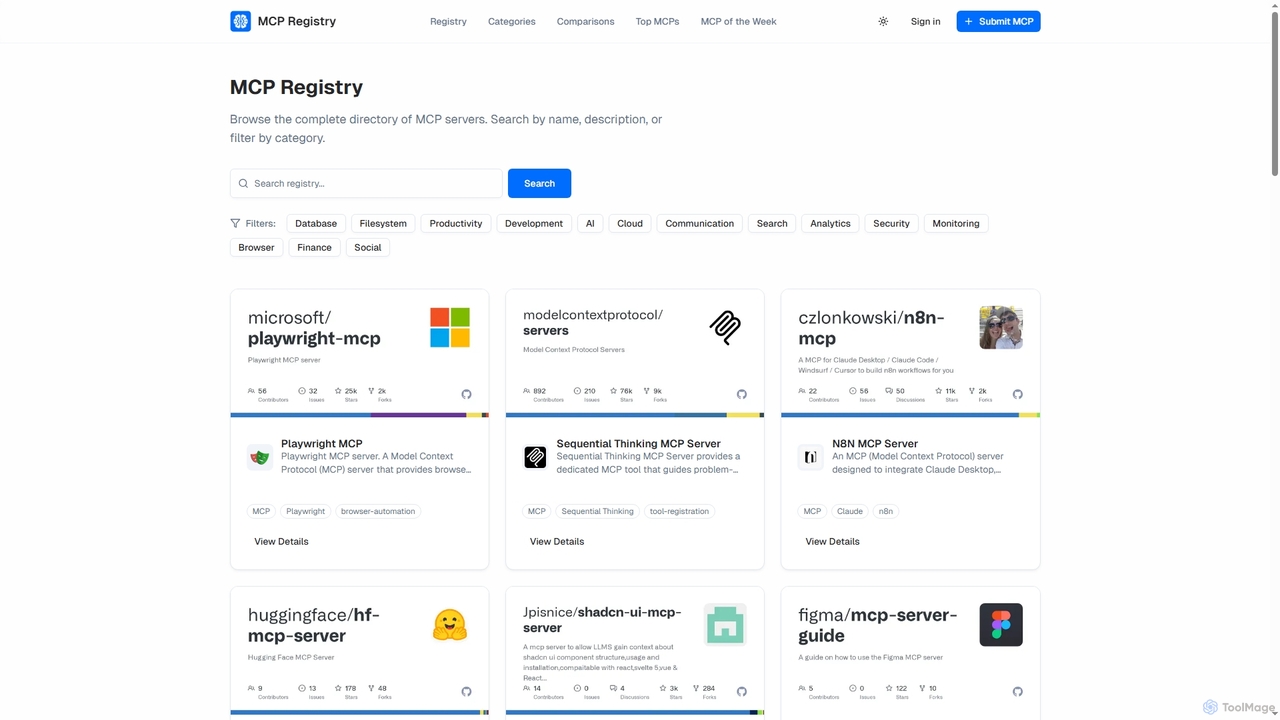1280x720 pixels.
Task: Open the Registry nav item
Action: tap(448, 21)
